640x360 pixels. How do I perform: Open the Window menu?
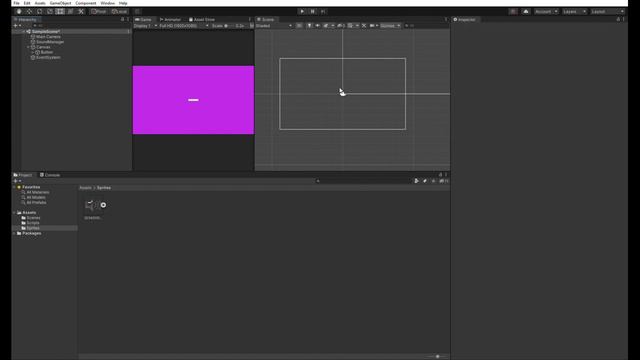click(108, 3)
